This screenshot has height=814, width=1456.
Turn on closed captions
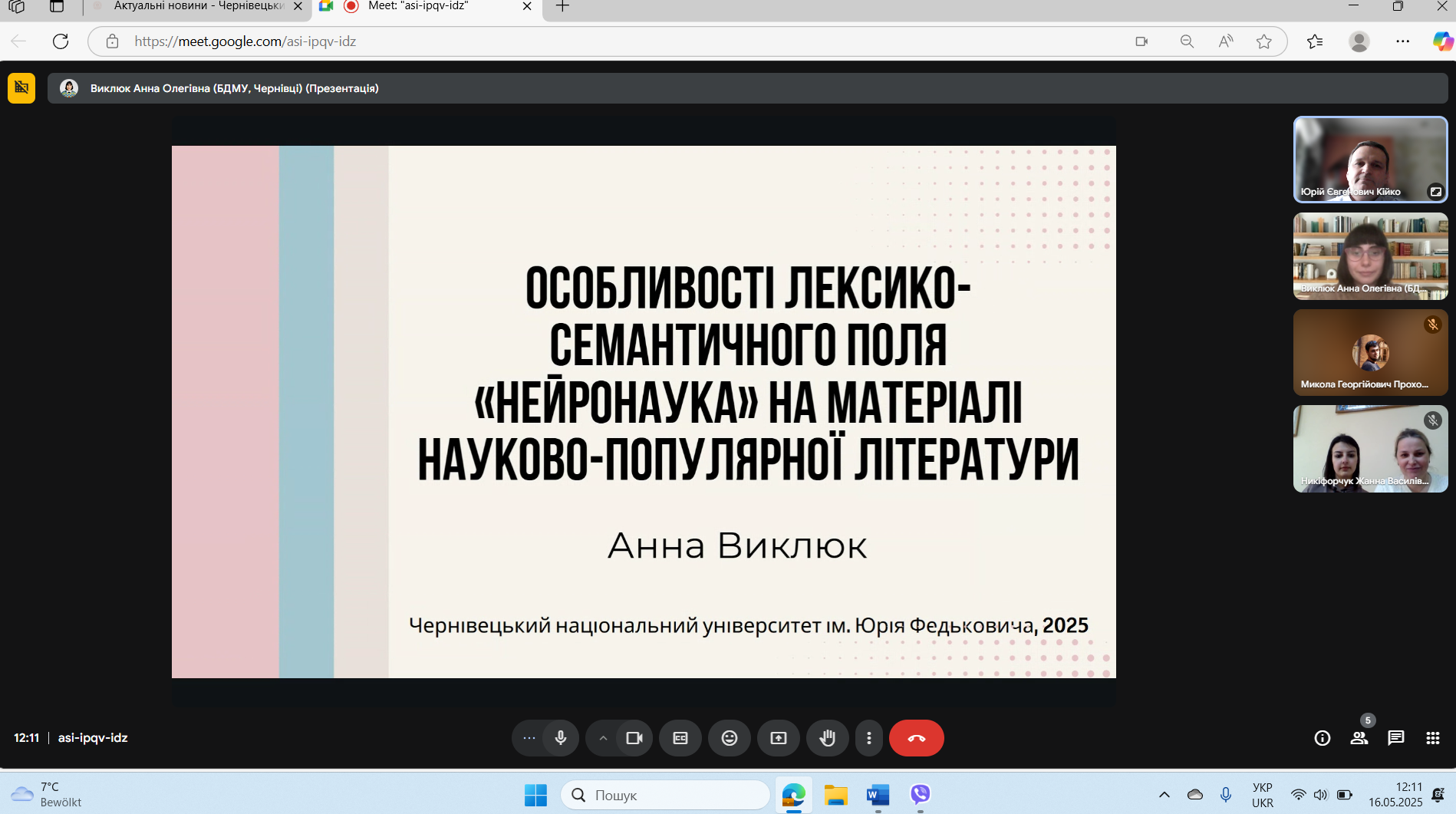(x=680, y=738)
